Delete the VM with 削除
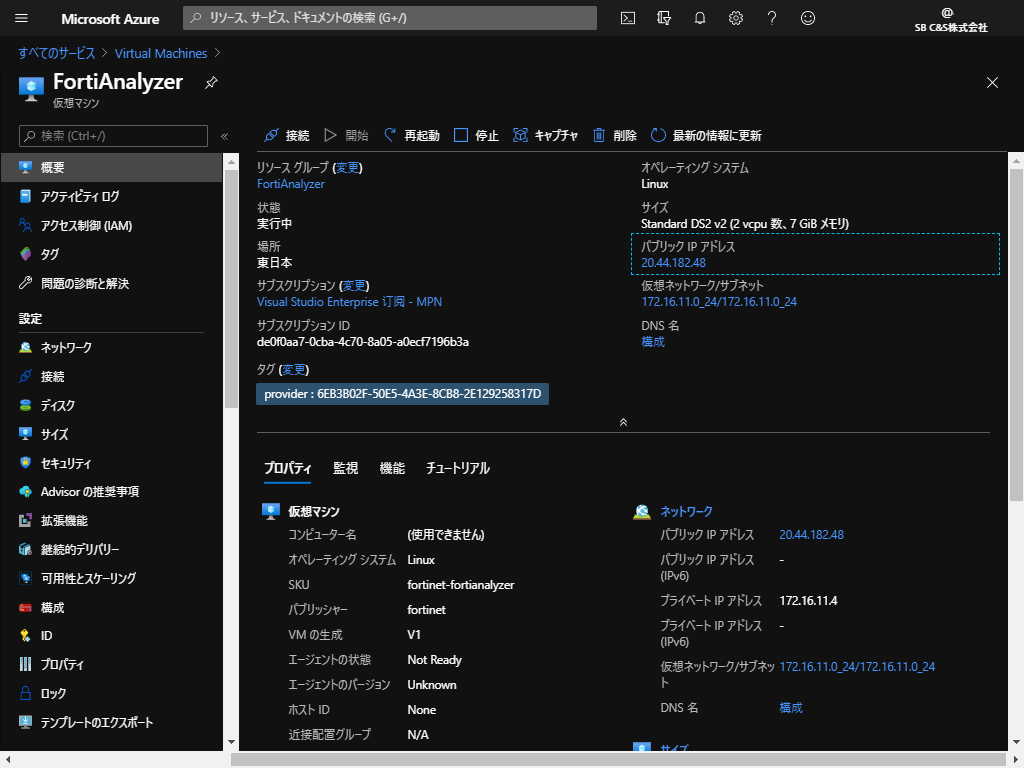This screenshot has width=1024, height=768. tap(615, 135)
